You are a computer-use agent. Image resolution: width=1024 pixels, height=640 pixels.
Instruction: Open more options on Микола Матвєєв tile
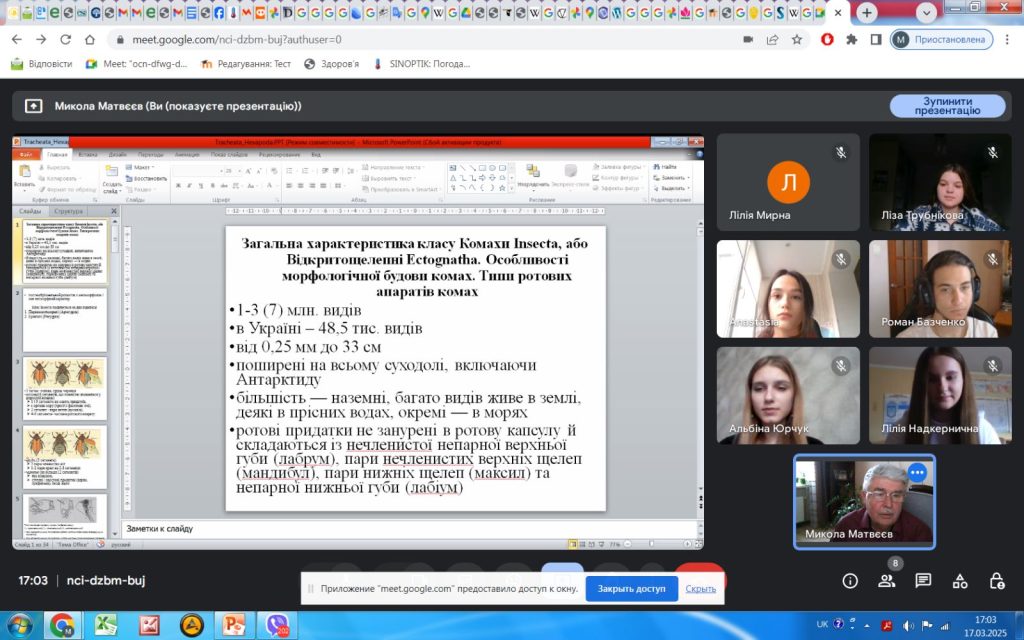point(917,473)
